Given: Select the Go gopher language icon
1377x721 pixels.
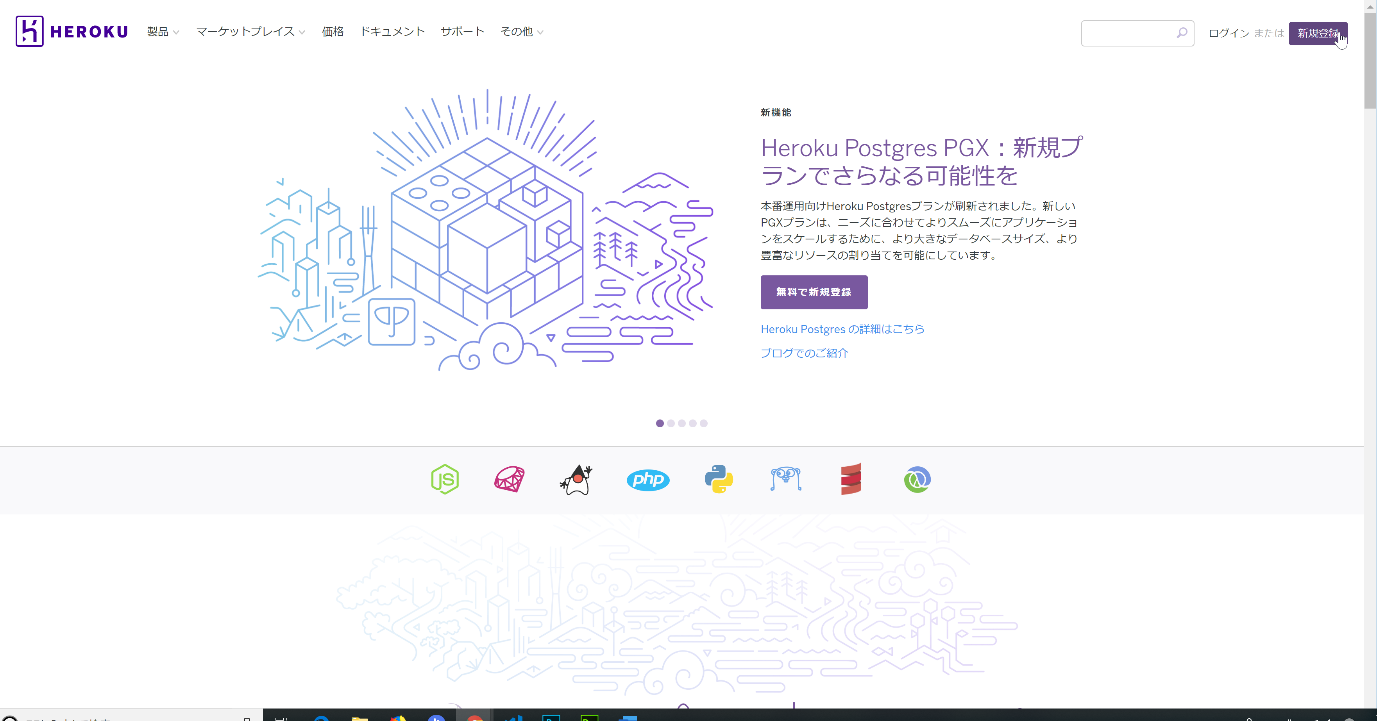Looking at the screenshot, I should pyautogui.click(x=786, y=480).
